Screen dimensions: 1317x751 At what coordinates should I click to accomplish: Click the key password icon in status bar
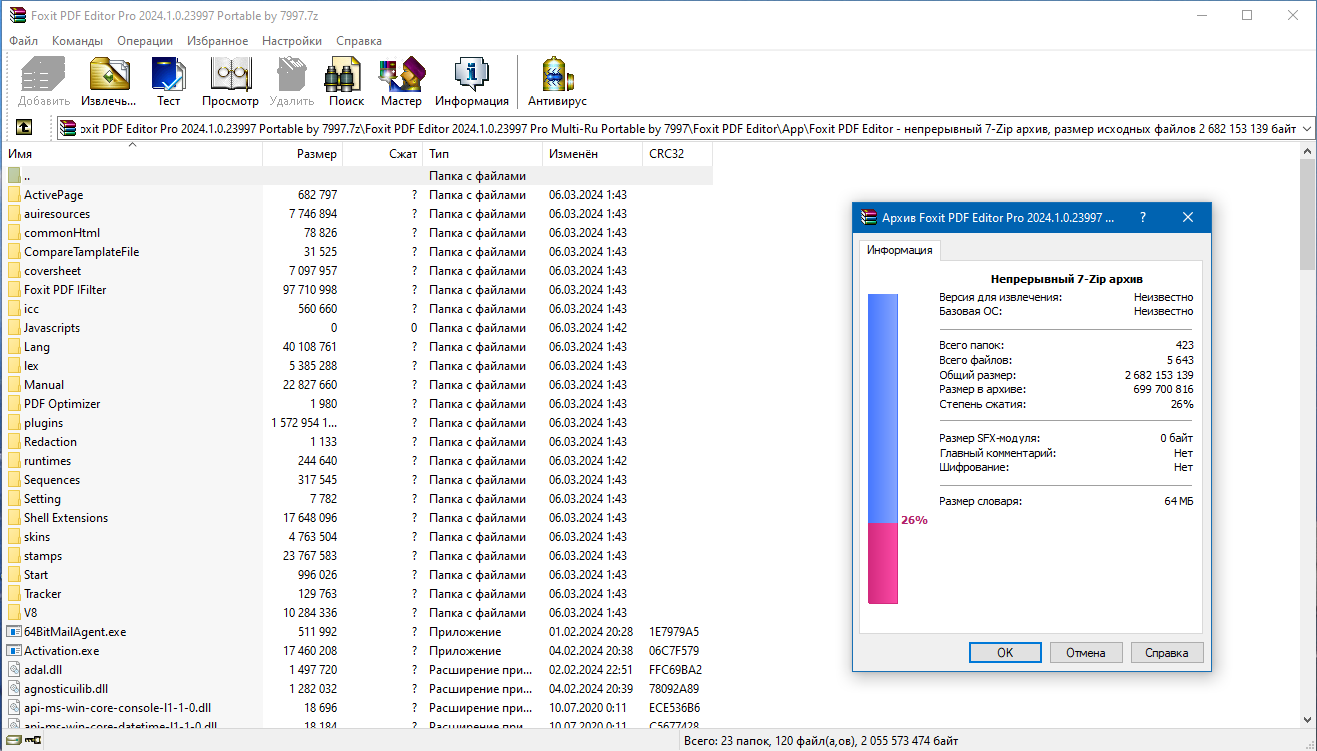pos(33,741)
